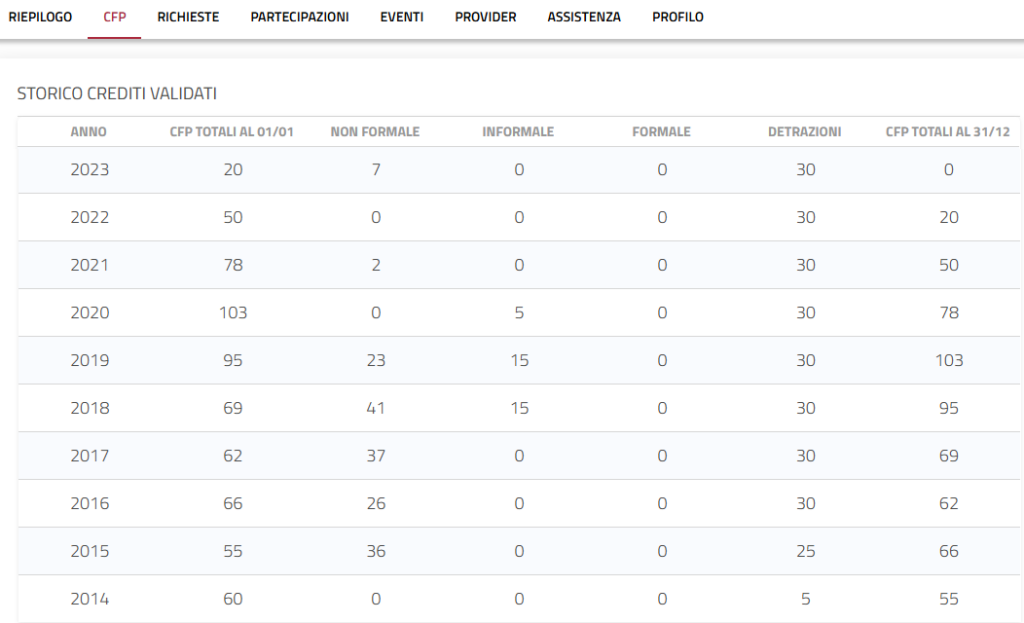Select the 2023 year cell
This screenshot has height=623, width=1024.
[89, 170]
